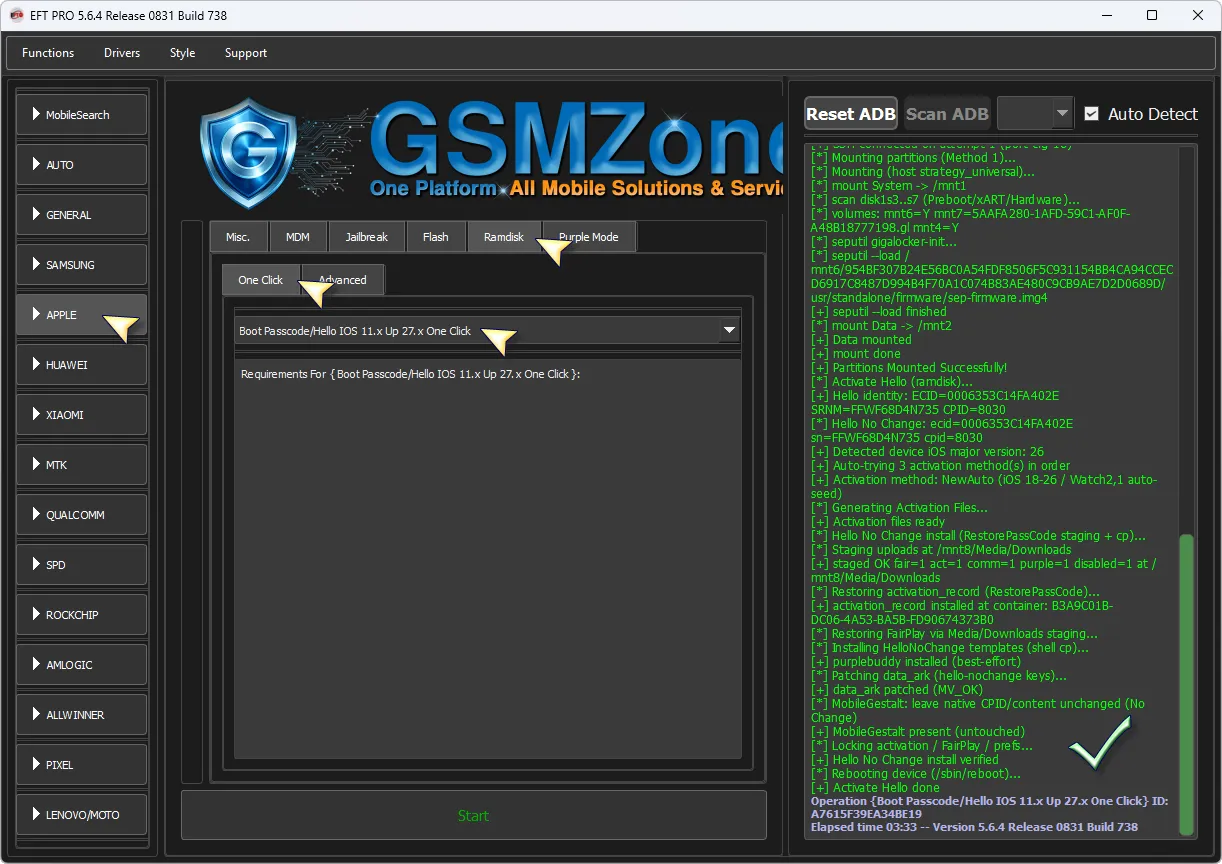The height and width of the screenshot is (864, 1222).
Task: Expand the HUAWEI category
Action: pyautogui.click(x=82, y=365)
